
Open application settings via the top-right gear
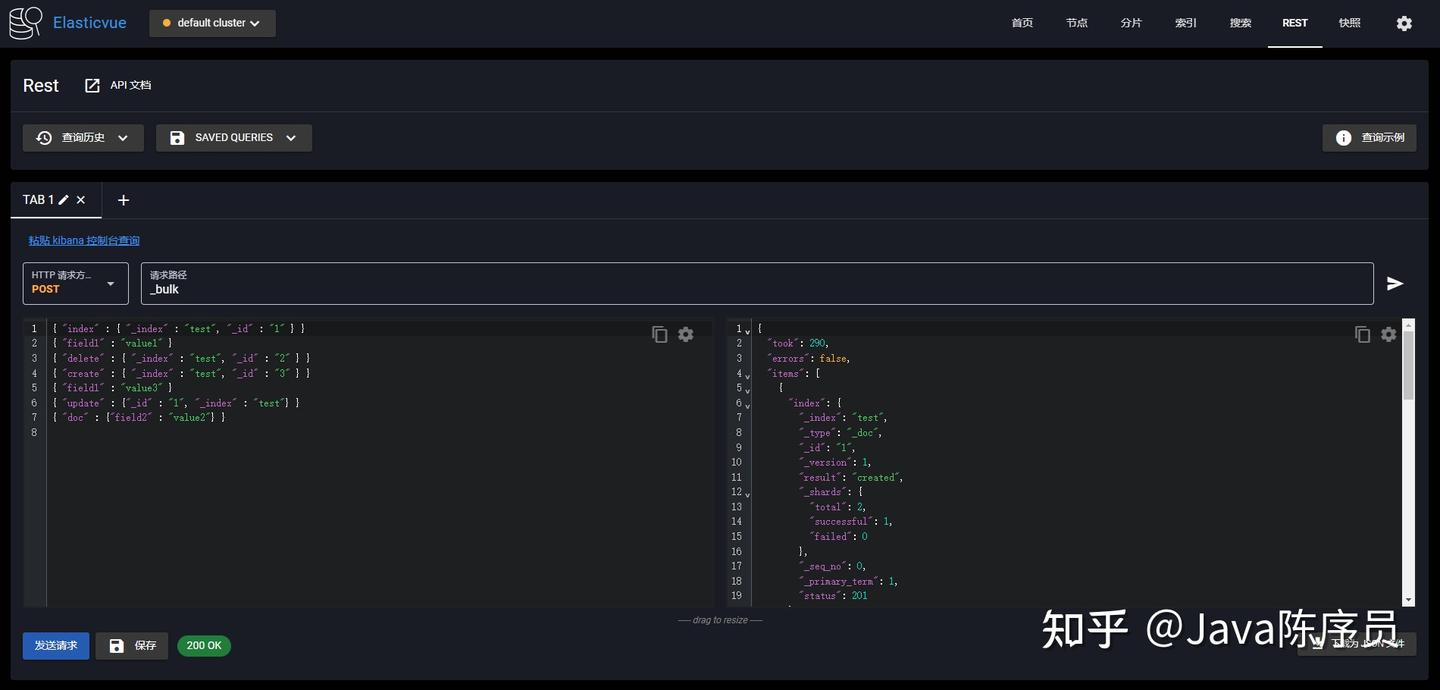tap(1405, 22)
